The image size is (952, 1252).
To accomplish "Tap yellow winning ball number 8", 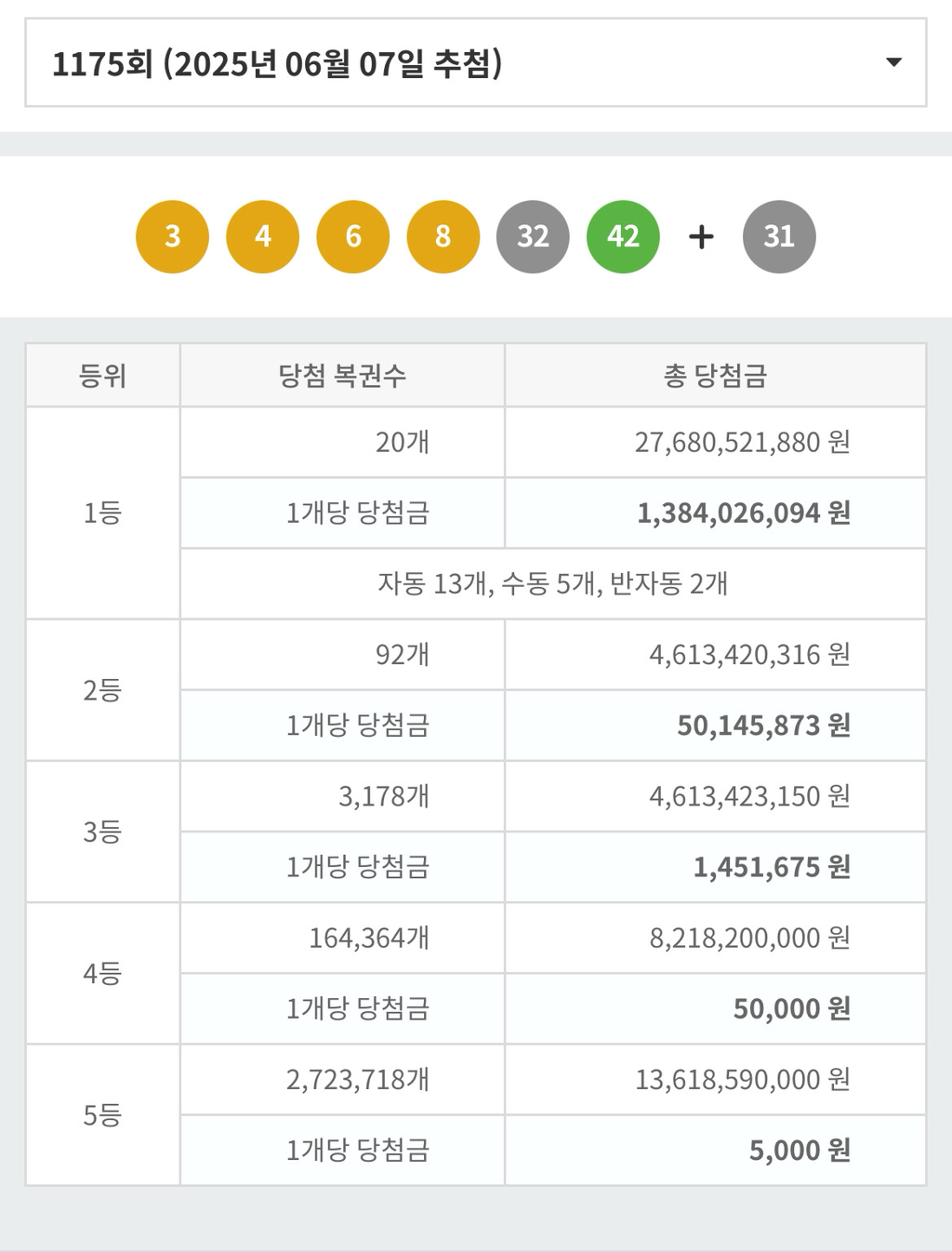I will click(443, 236).
